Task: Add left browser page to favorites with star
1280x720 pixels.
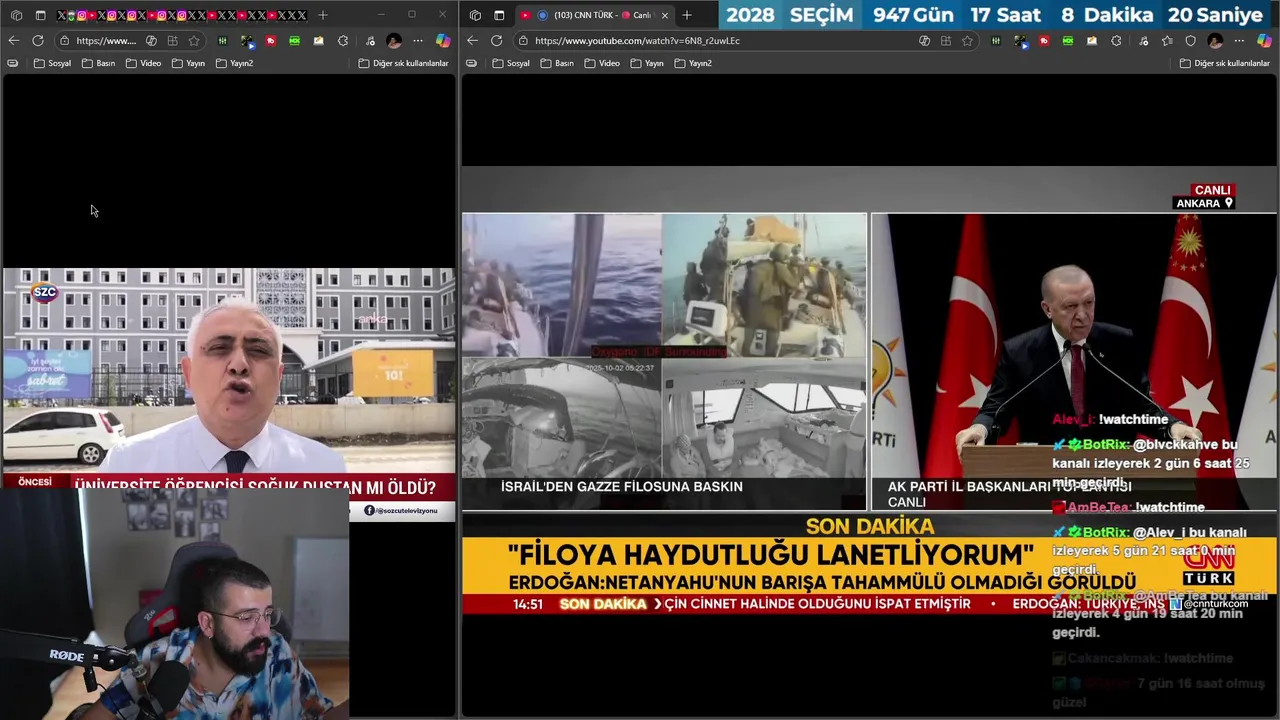Action: 194,41
